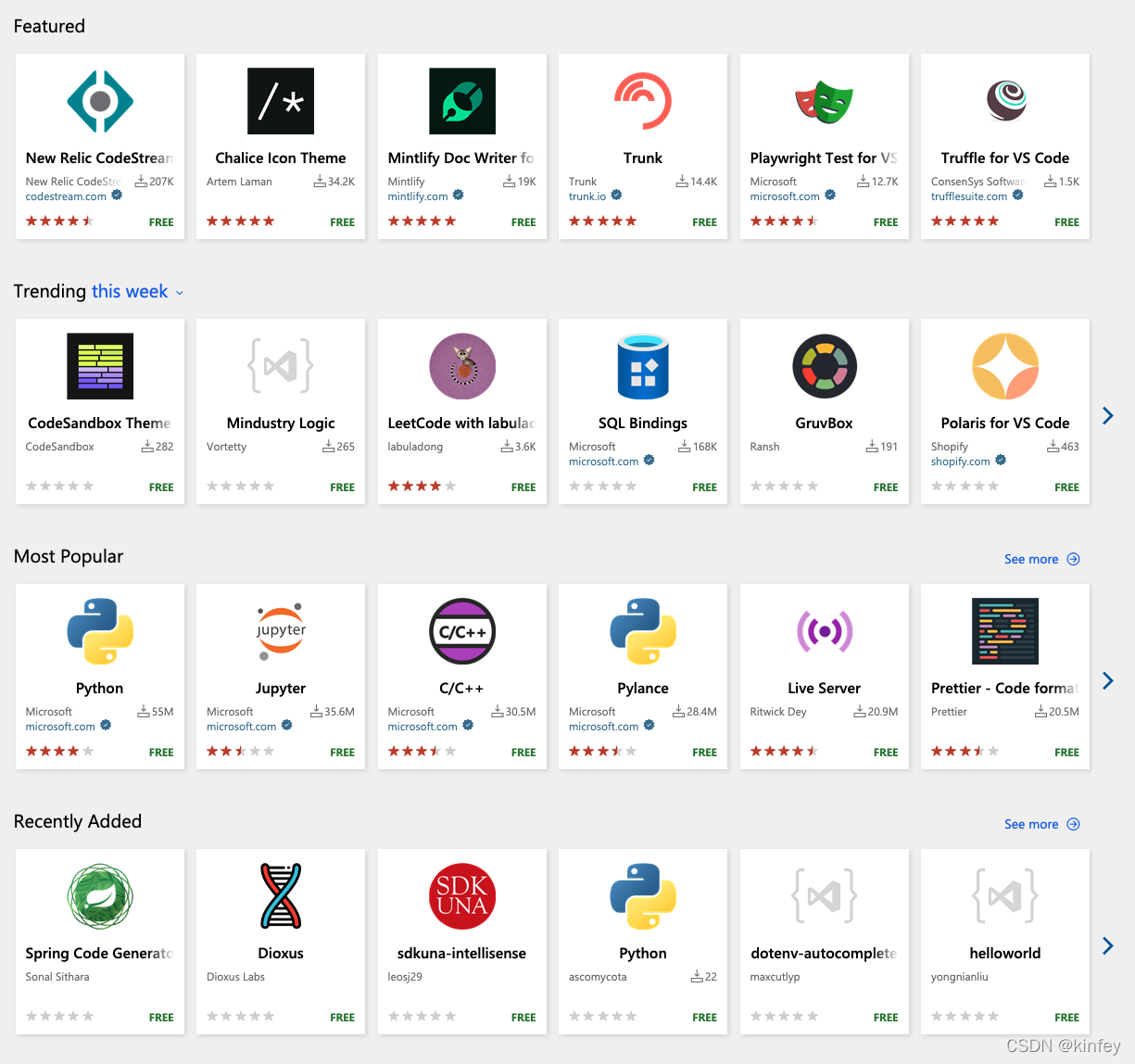Select the sdkuna-intellisense red logo
1135x1064 pixels.
click(x=462, y=896)
